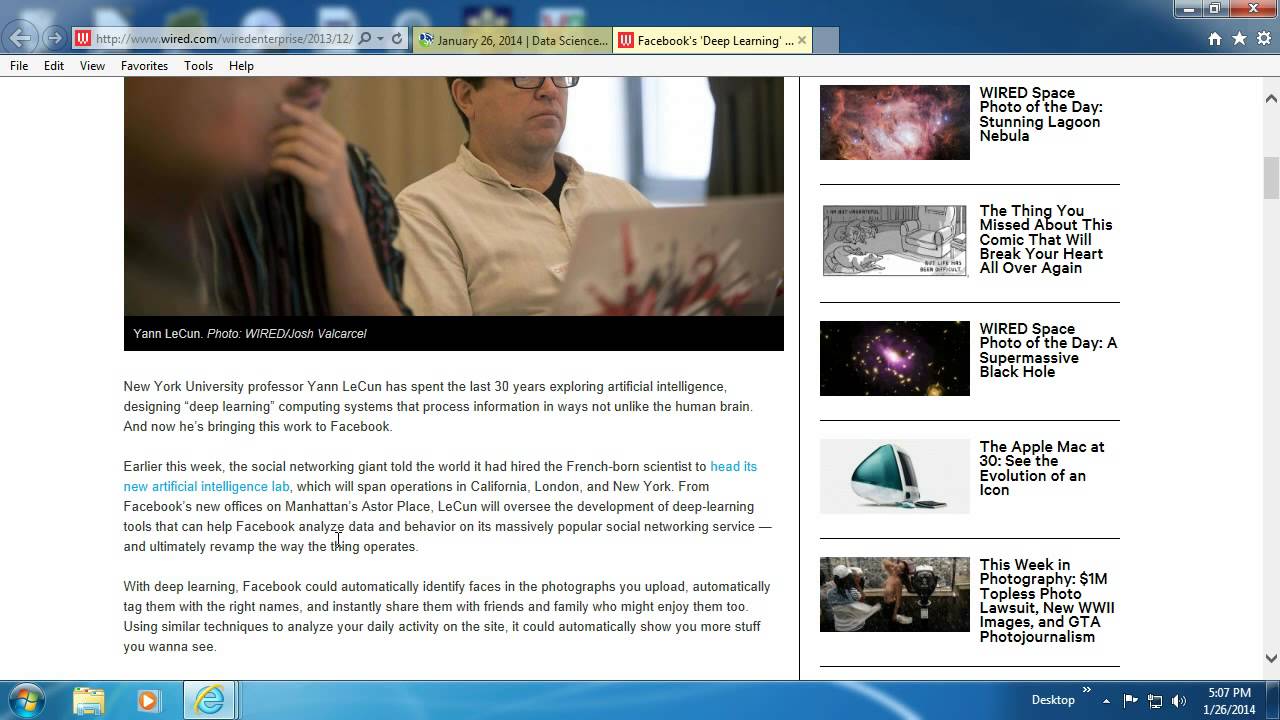Launch Windows Media Player from the taskbar

click(x=148, y=700)
